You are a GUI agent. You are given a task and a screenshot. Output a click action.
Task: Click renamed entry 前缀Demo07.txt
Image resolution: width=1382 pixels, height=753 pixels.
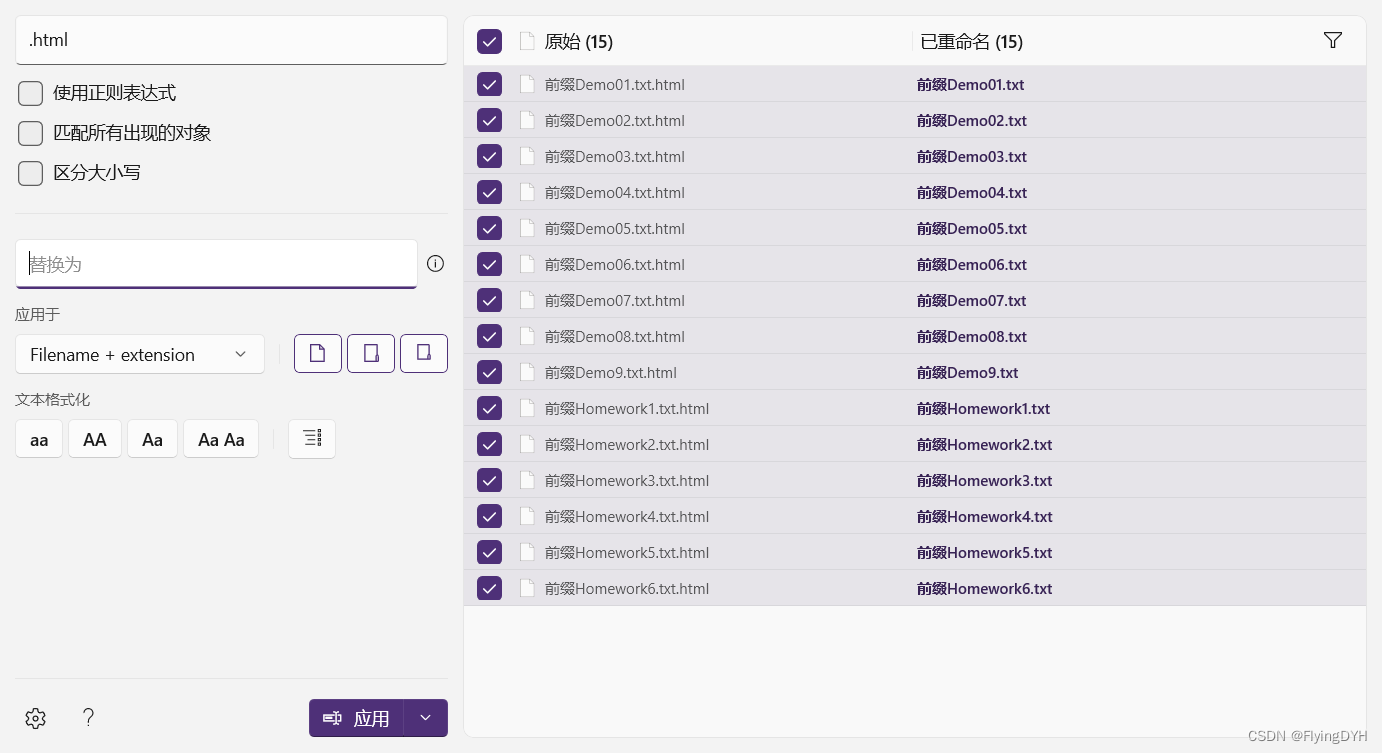pyautogui.click(x=972, y=301)
